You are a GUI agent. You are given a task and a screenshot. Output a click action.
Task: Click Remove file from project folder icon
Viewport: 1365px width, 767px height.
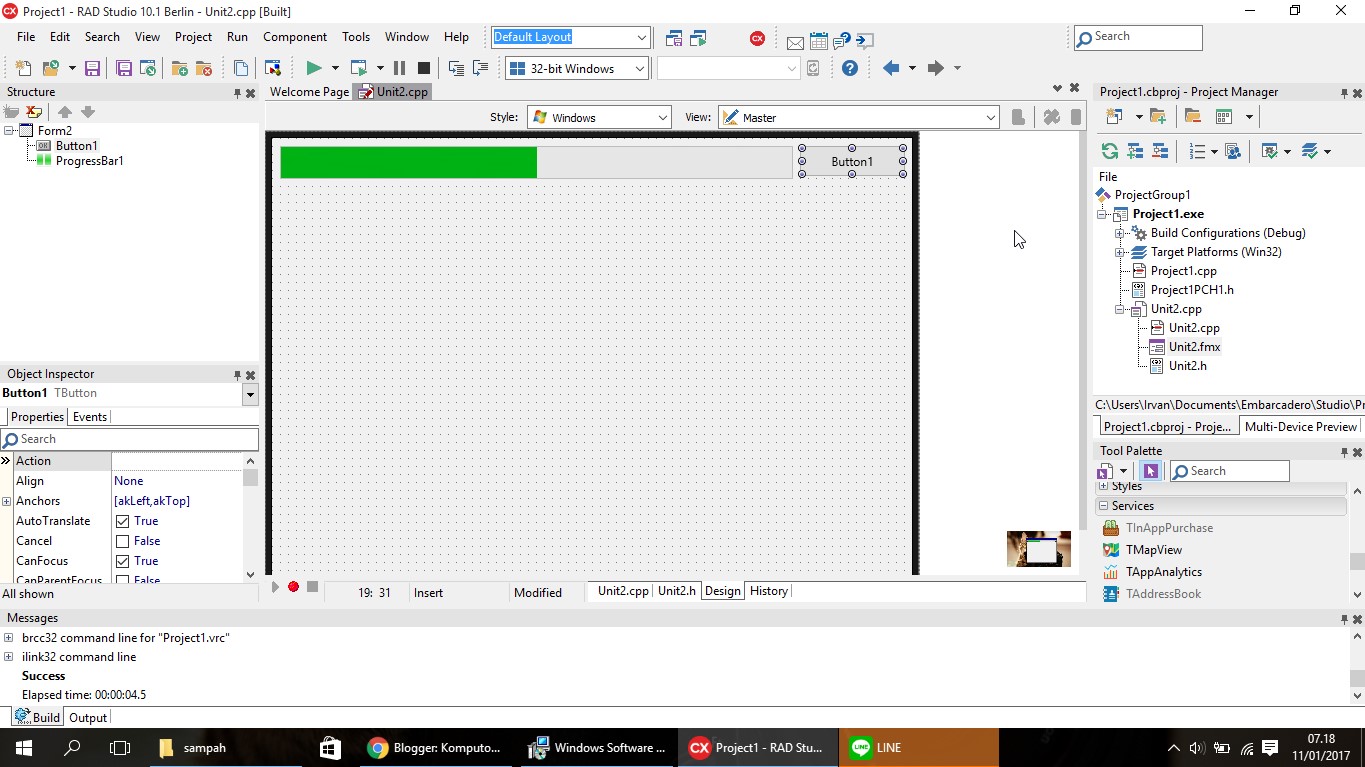(x=204, y=68)
